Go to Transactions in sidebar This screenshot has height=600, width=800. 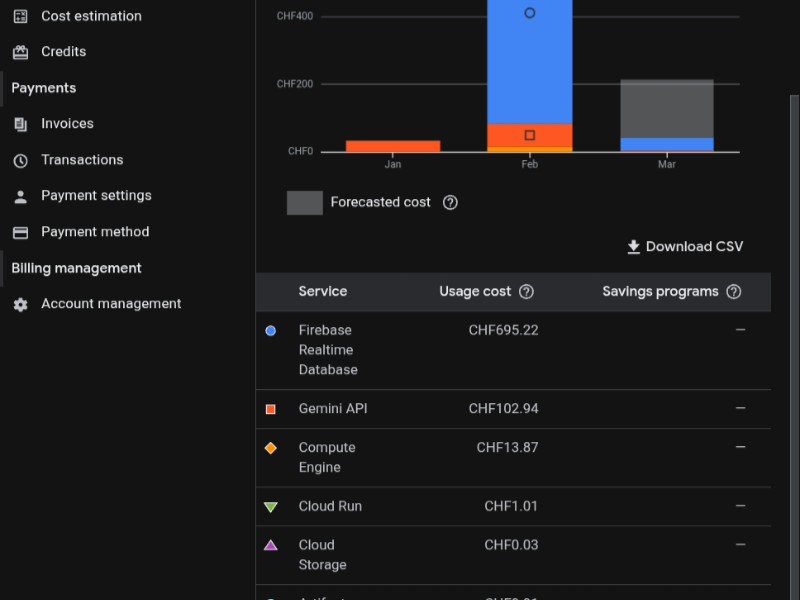click(82, 160)
